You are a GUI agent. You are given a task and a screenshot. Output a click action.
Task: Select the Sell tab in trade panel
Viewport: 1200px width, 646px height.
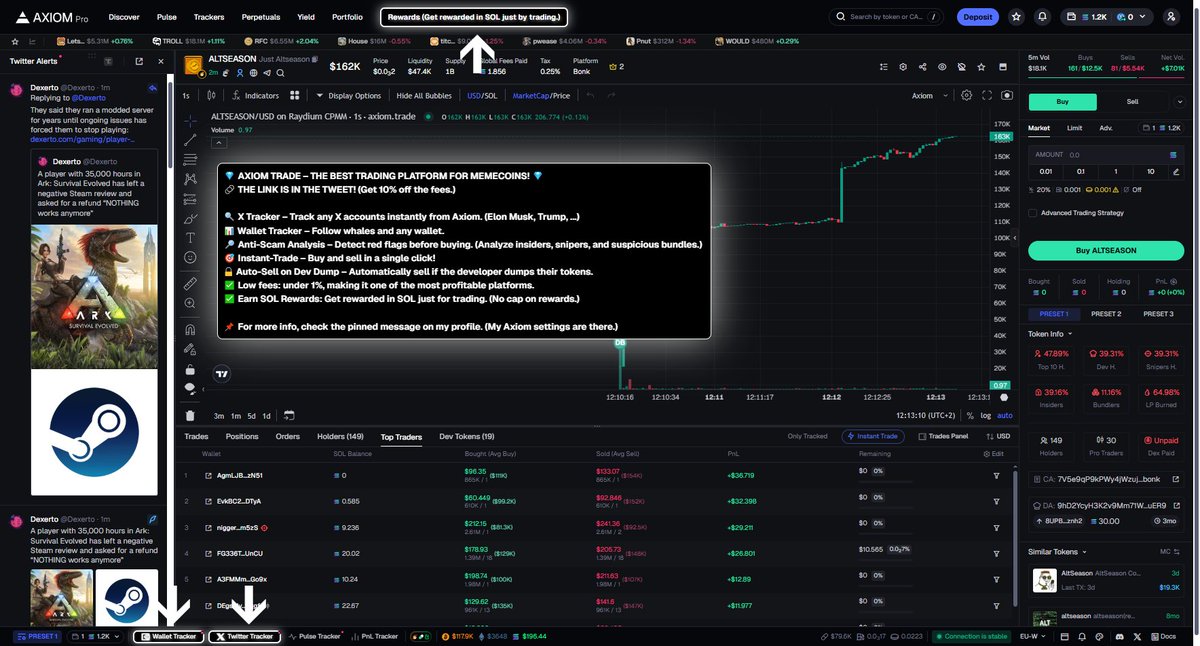coord(1133,102)
